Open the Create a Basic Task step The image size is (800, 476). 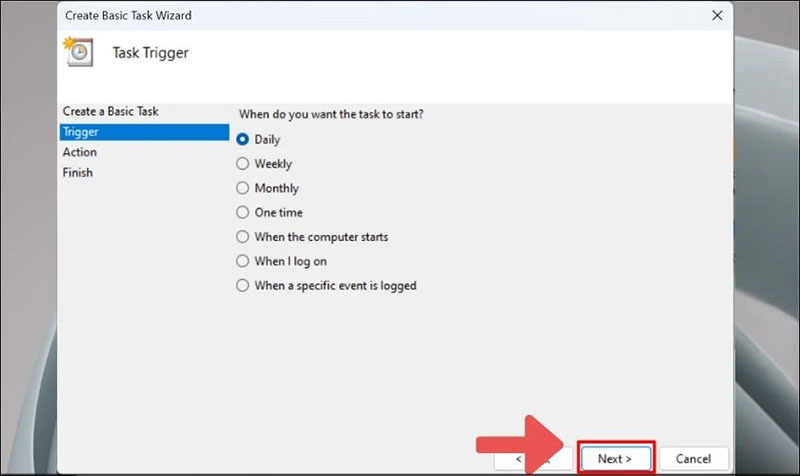click(110, 111)
